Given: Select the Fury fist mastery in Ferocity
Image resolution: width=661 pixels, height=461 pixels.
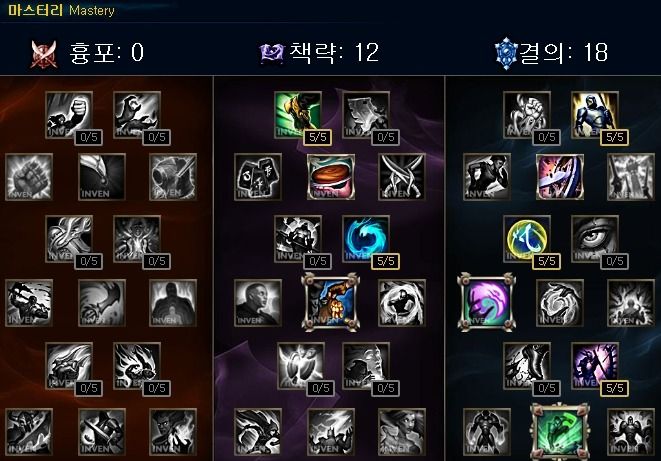Looking at the screenshot, I should click(69, 115).
